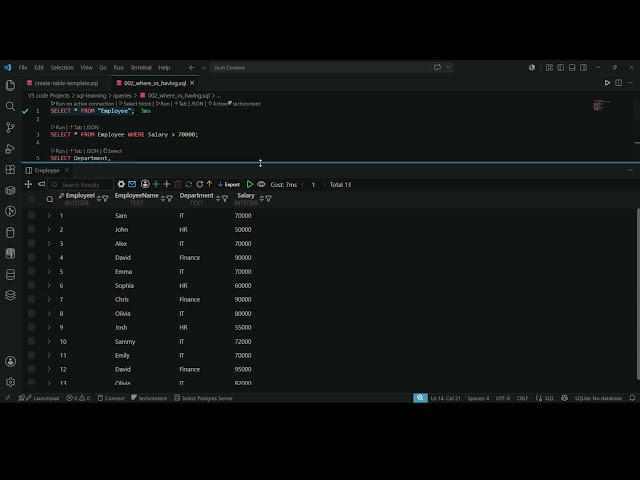The height and width of the screenshot is (480, 640).
Task: Click the notifications bell in the status bar
Action: [632, 398]
